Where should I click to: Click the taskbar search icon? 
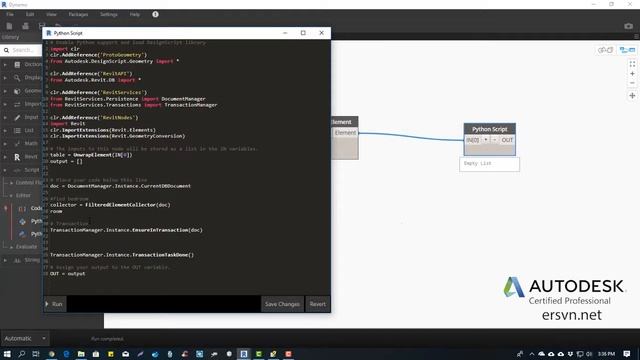[x=22, y=354]
